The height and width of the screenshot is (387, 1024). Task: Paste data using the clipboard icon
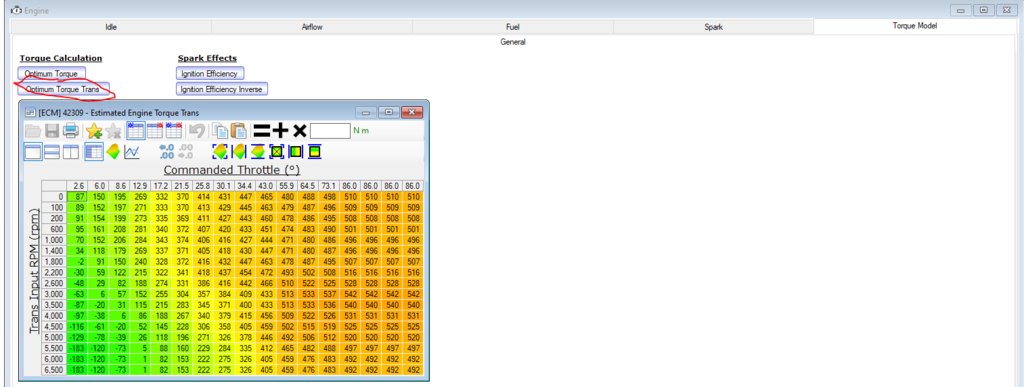coord(238,130)
